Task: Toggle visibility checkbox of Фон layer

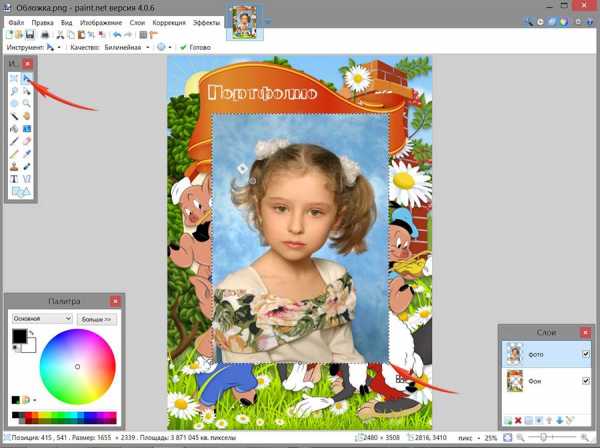Action: click(585, 381)
